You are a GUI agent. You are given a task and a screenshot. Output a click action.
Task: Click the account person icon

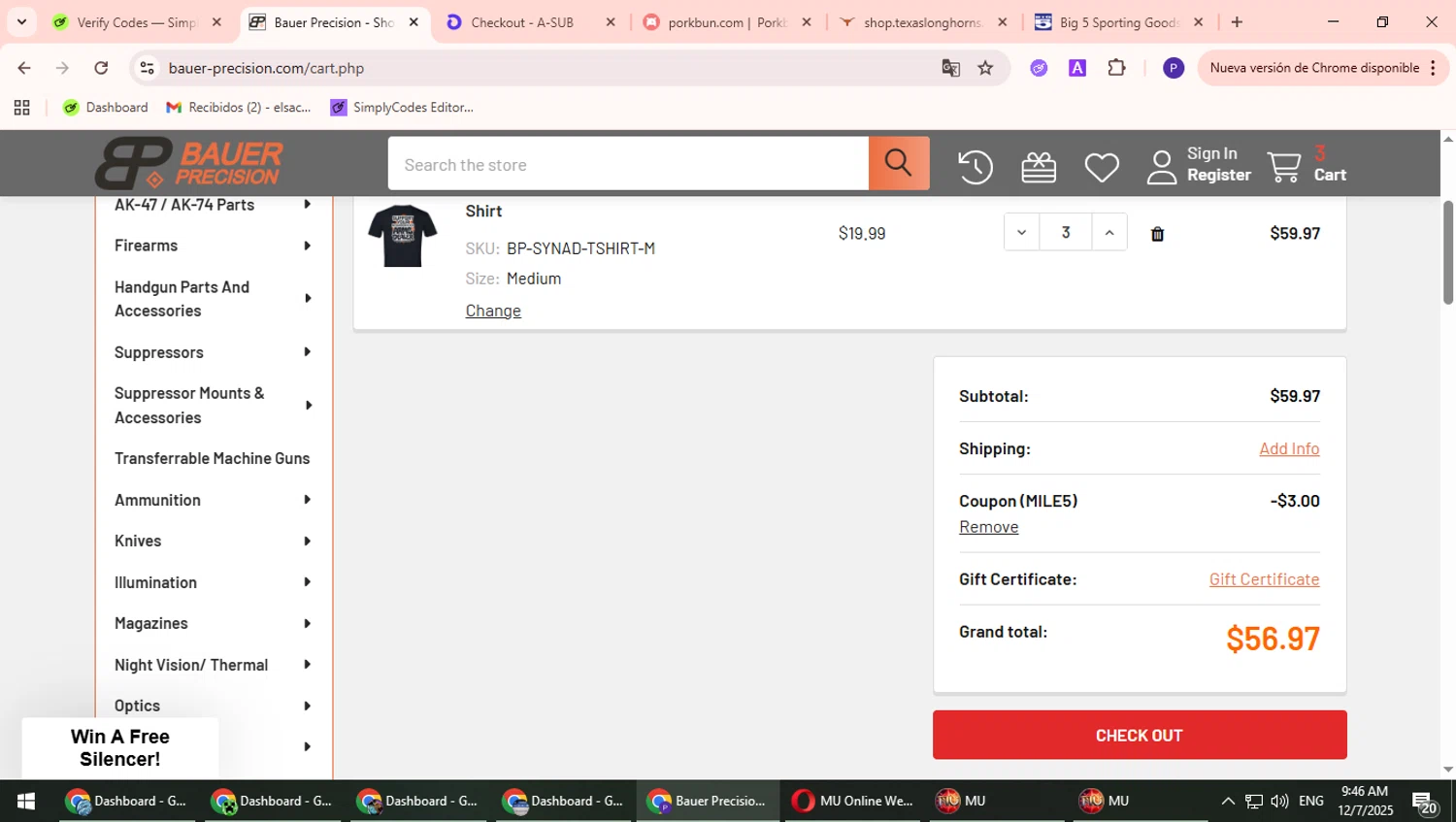pyautogui.click(x=1162, y=167)
